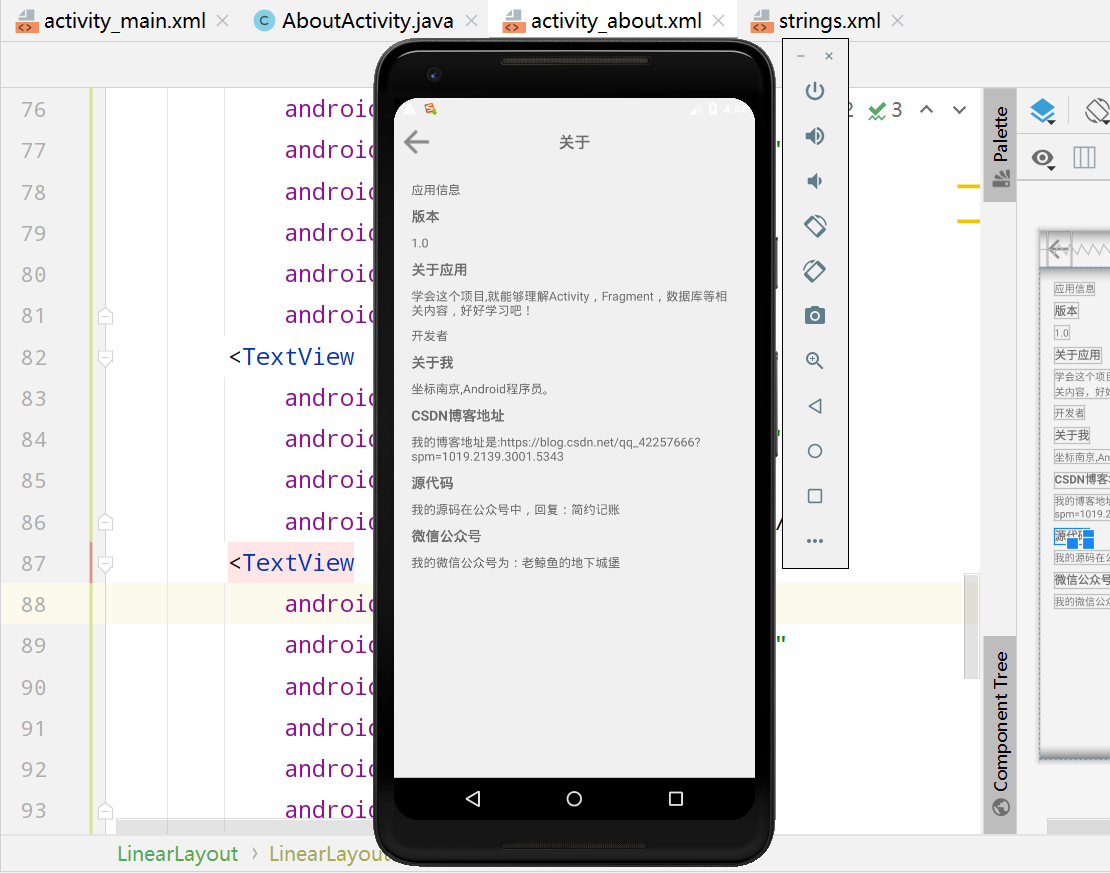
Task: Click the emulator toolbar Overview square icon
Action: tap(815, 496)
